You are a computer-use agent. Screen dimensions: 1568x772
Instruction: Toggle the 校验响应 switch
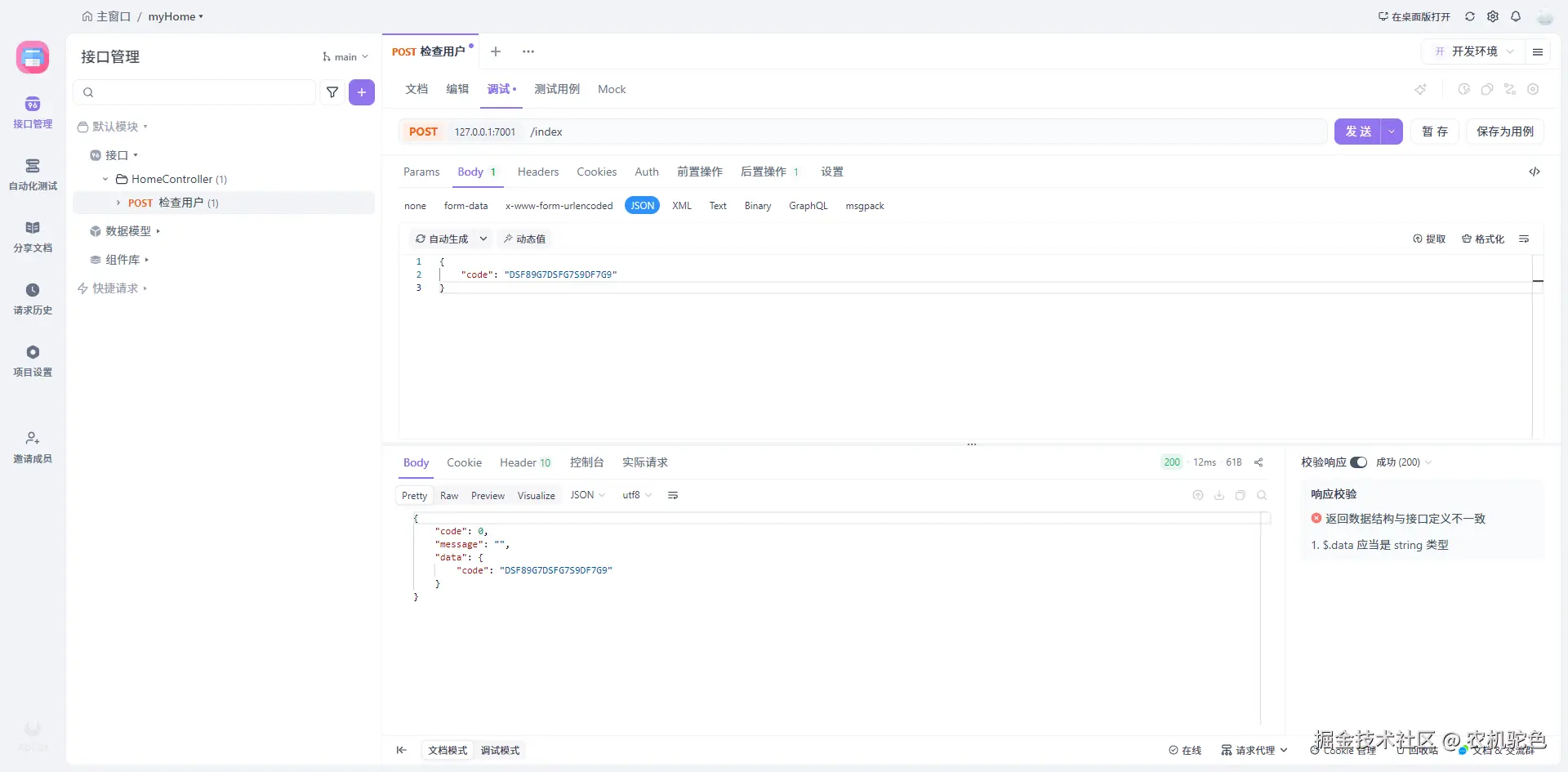click(x=1358, y=462)
